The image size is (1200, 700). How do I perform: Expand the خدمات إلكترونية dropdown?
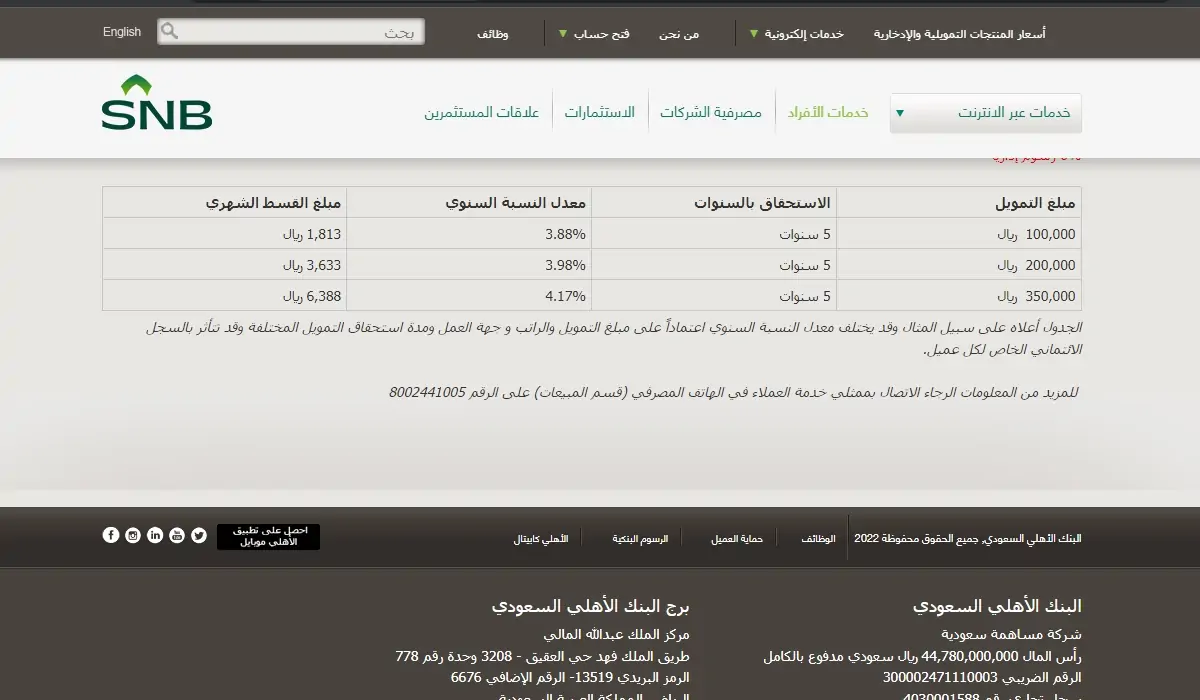pyautogui.click(x=797, y=34)
